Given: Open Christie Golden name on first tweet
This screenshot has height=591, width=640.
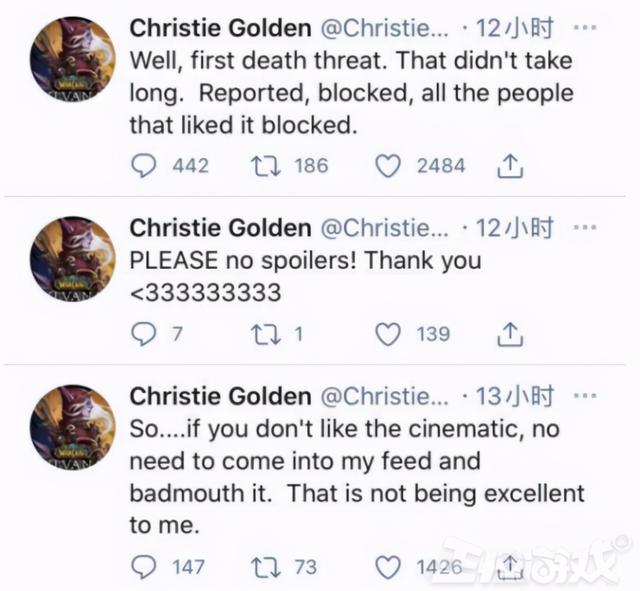Looking at the screenshot, I should click(220, 28).
